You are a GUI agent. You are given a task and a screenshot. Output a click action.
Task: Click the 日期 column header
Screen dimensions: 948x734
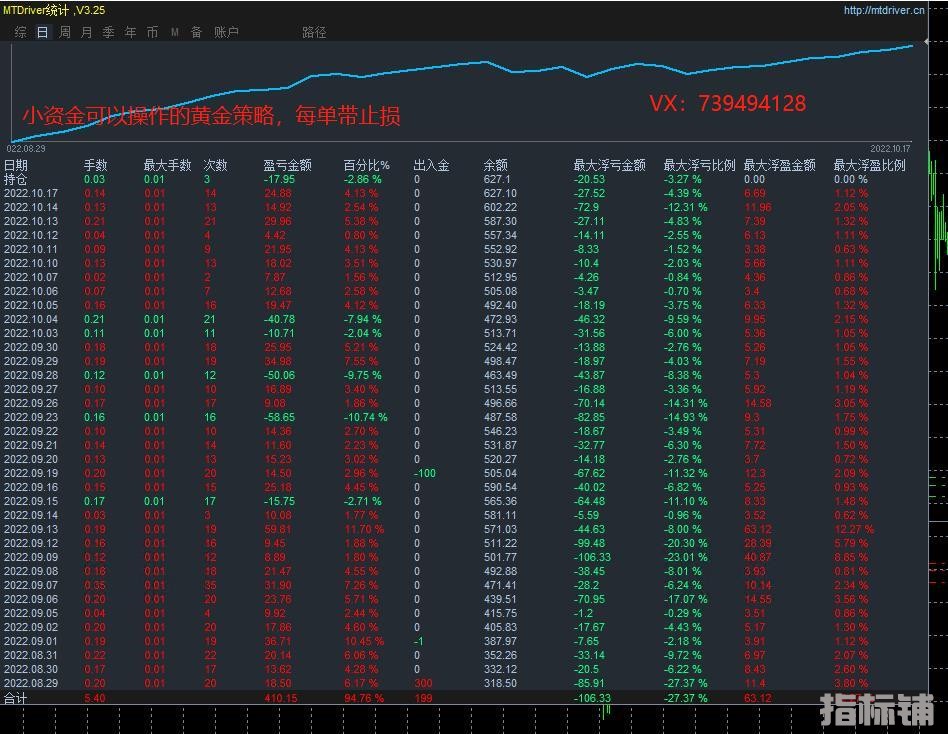pyautogui.click(x=16, y=165)
